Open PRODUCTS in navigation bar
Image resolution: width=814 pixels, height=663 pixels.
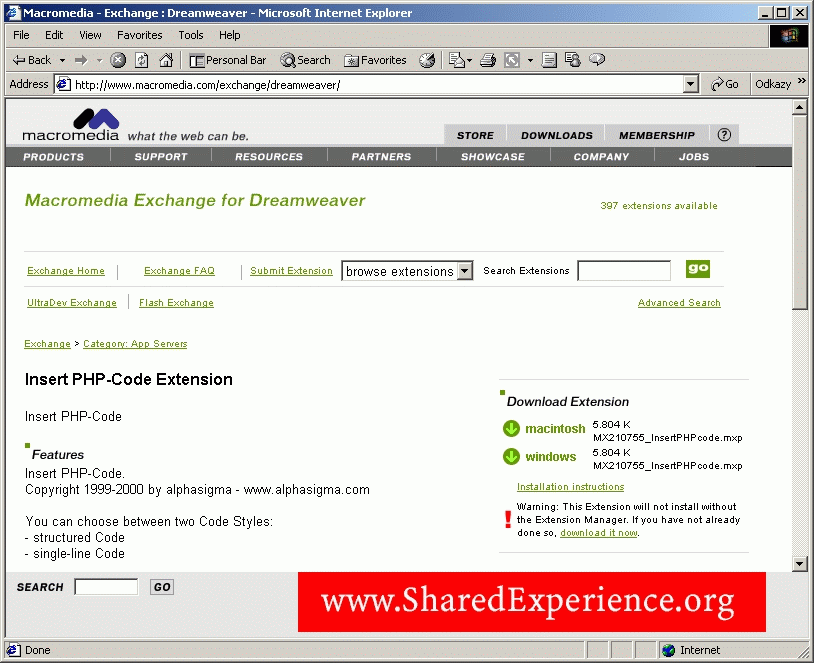53,157
